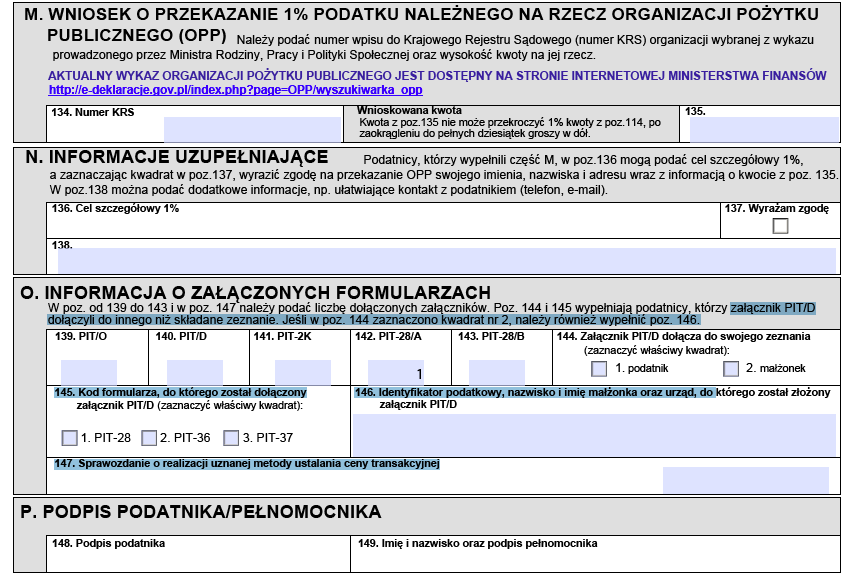
Task: Click the additional information field 138
Action: pos(447,261)
